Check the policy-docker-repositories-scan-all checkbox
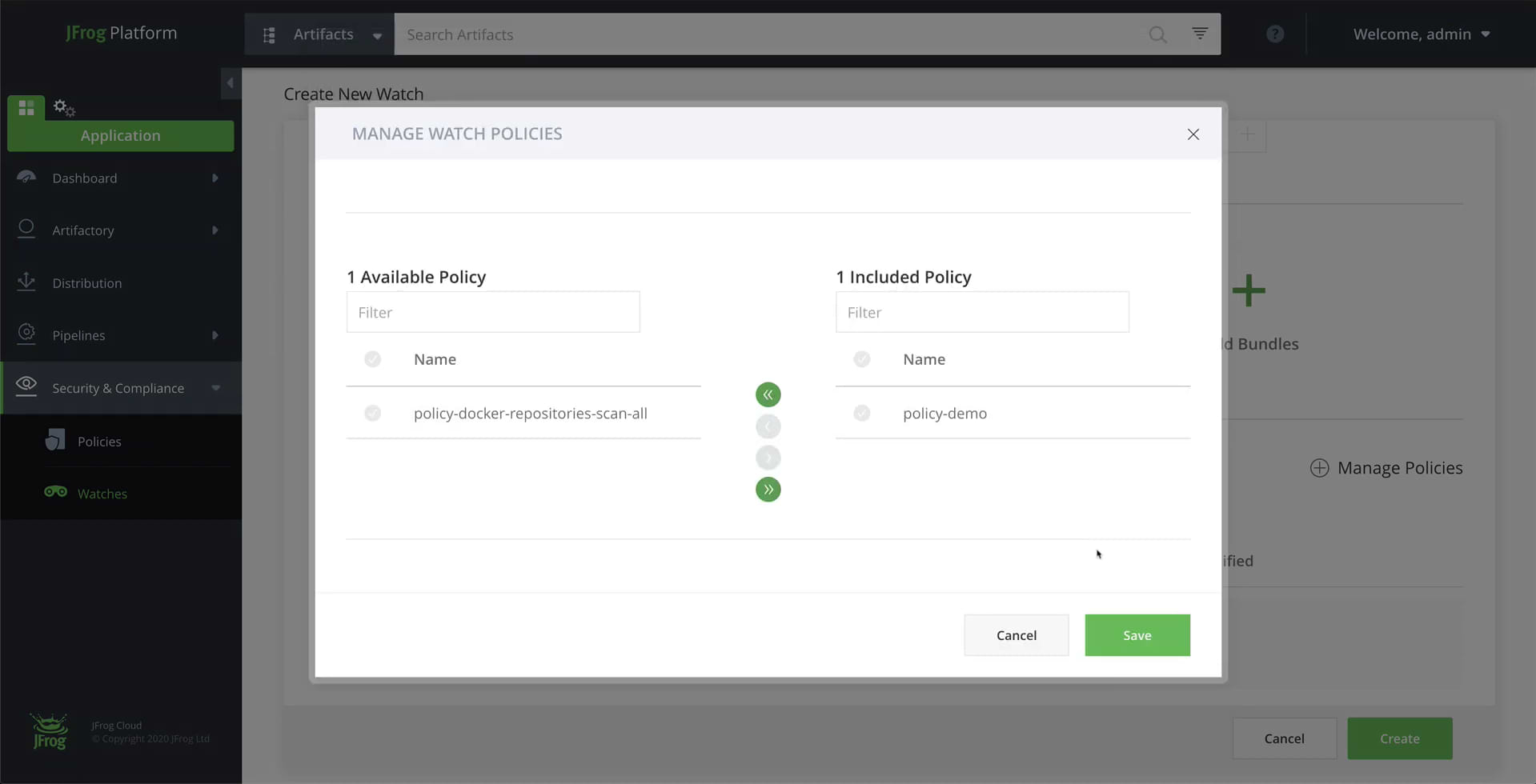The image size is (1536, 784). 372,413
